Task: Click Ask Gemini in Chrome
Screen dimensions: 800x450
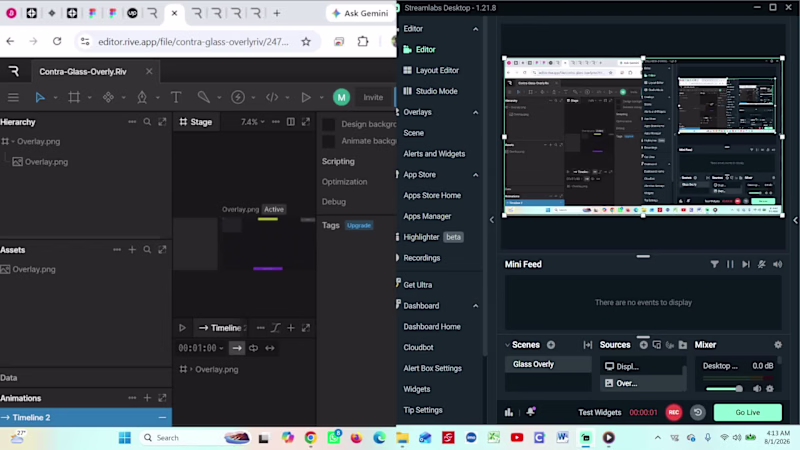Action: click(x=360, y=13)
